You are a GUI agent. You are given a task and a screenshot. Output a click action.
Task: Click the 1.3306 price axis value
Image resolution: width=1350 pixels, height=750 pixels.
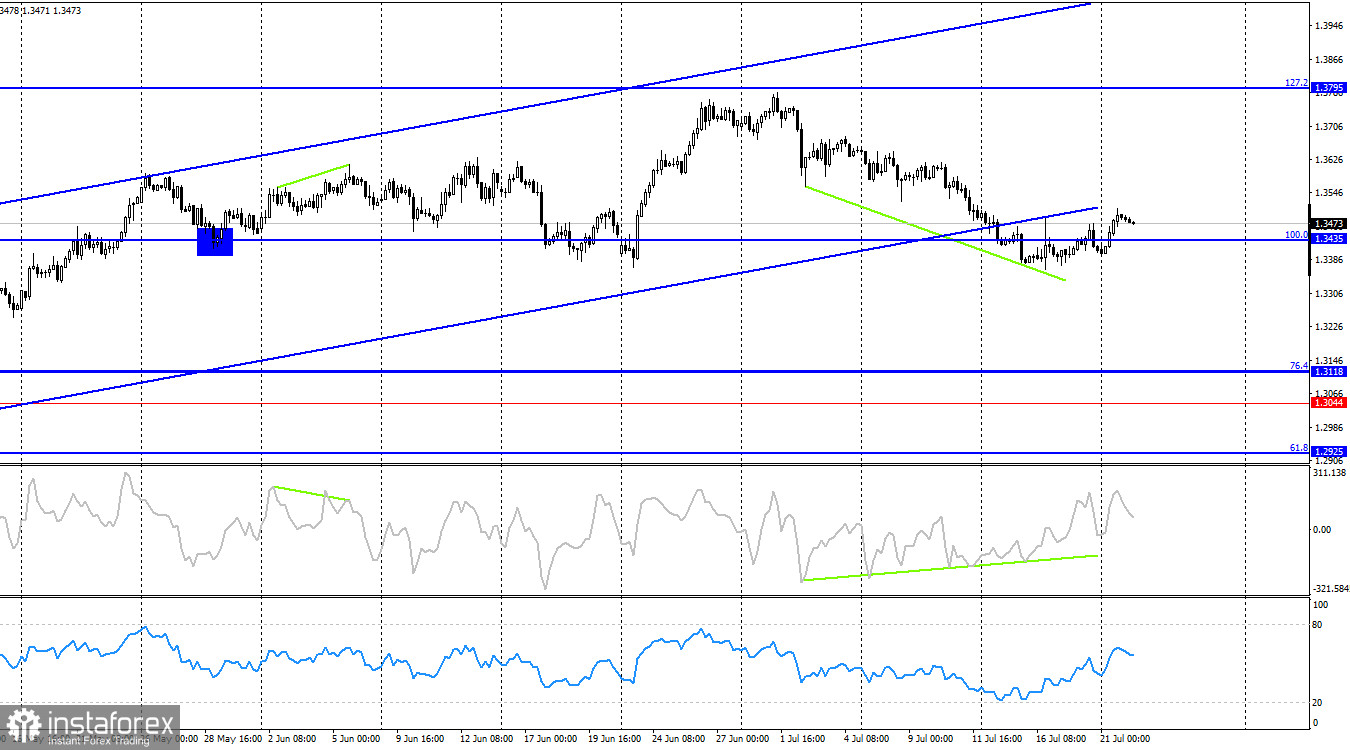(1330, 294)
